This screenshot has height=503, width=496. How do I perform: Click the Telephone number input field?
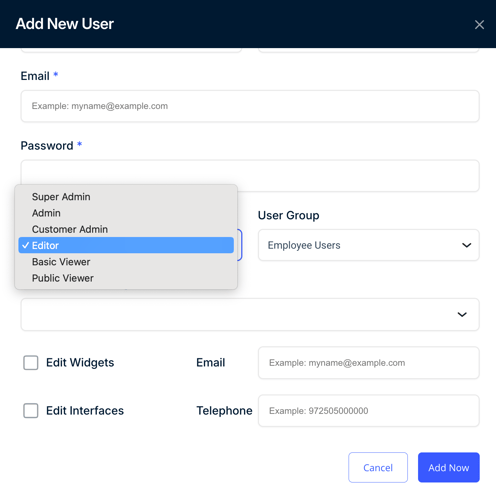tap(368, 411)
